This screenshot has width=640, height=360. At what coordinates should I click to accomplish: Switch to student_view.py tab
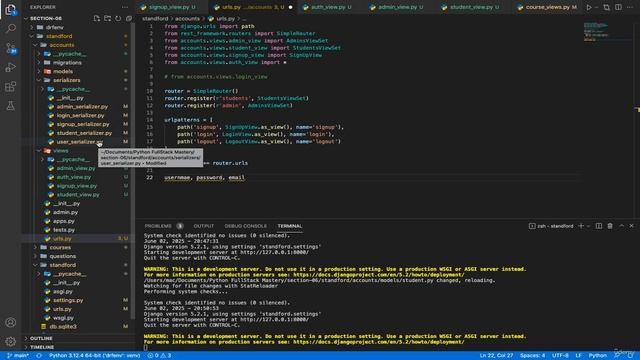(x=471, y=7)
